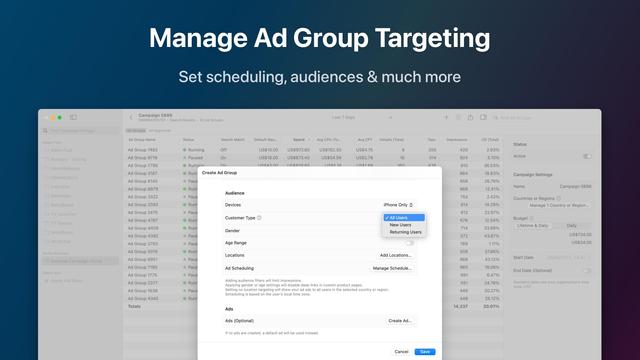Sort by the Spend column header
The width and height of the screenshot is (640, 360).
[299, 140]
